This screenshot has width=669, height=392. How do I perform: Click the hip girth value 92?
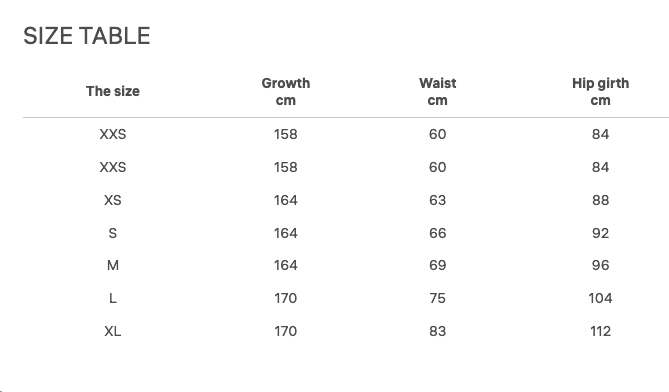(x=600, y=233)
